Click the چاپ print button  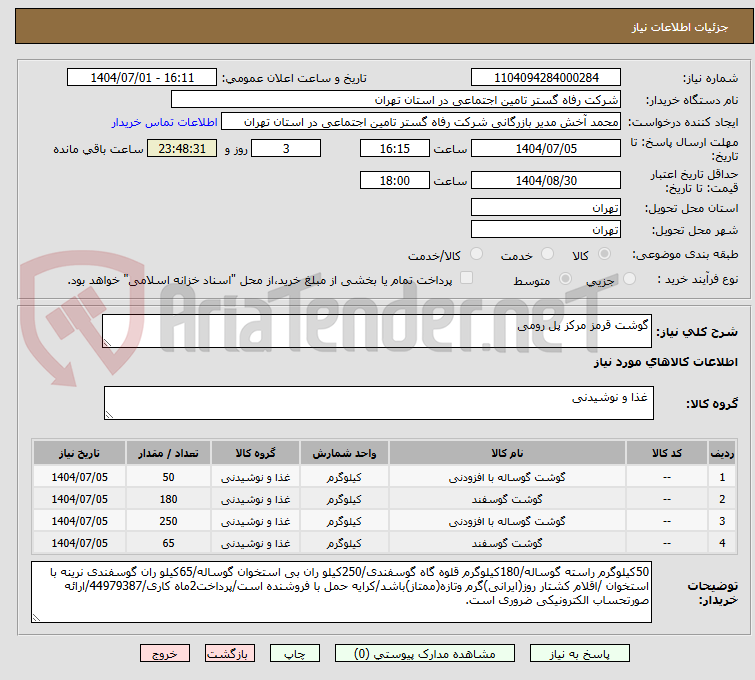295,654
